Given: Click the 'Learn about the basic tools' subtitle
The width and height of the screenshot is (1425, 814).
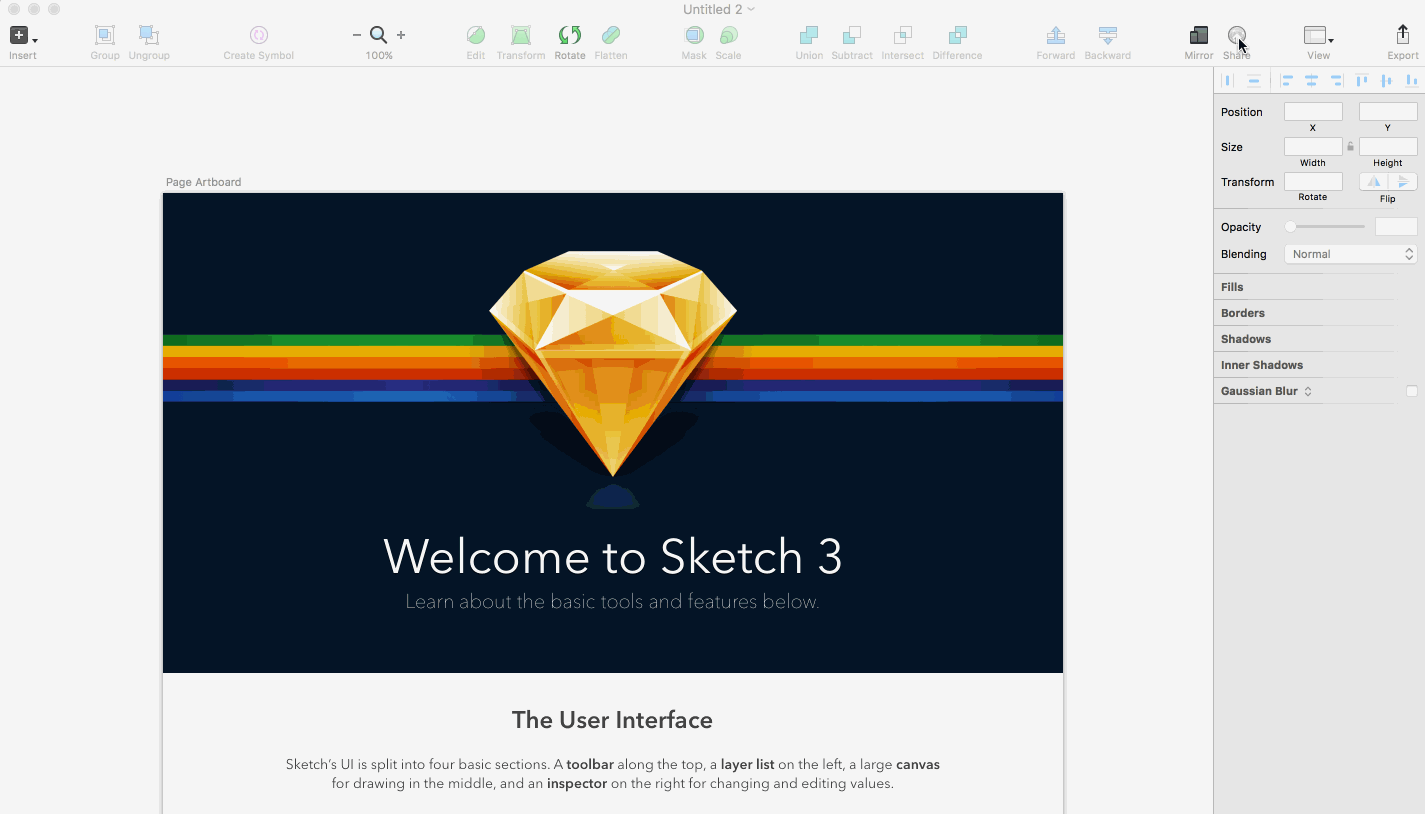Looking at the screenshot, I should [x=612, y=602].
